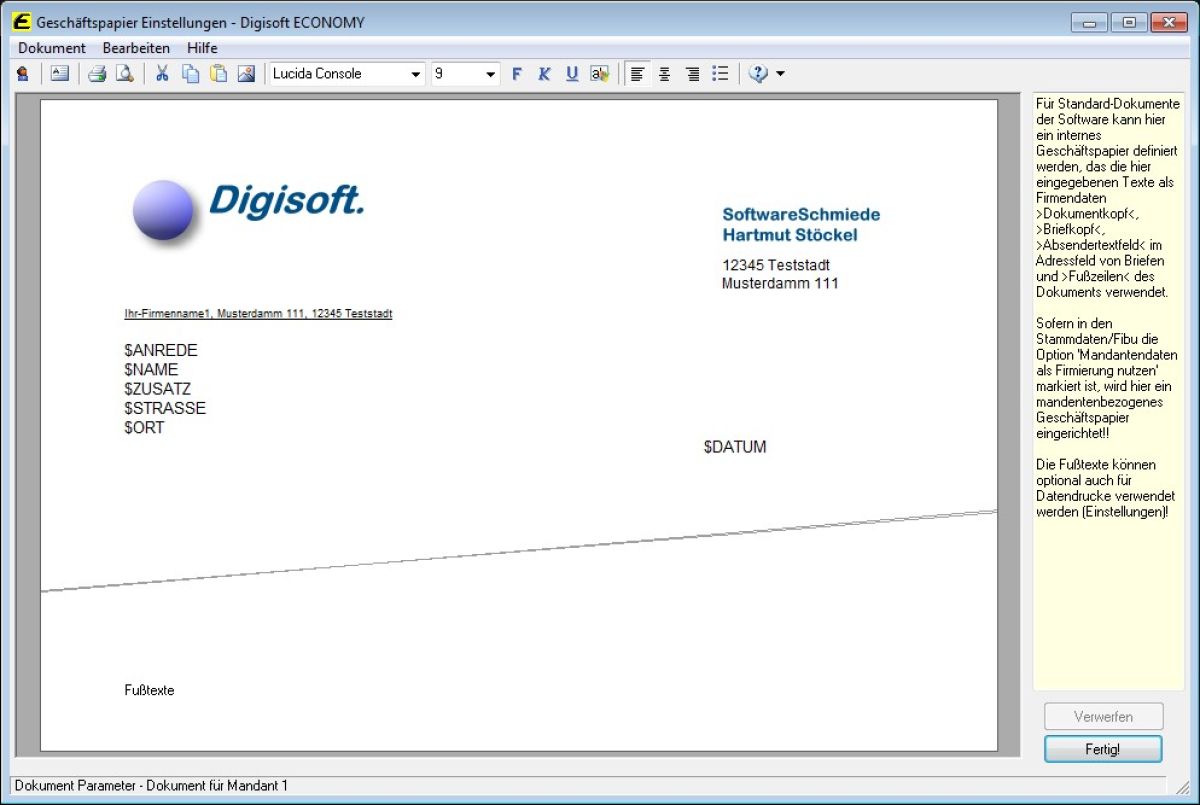Toggle bold formatting (F)
The width and height of the screenshot is (1200, 805).
517,74
